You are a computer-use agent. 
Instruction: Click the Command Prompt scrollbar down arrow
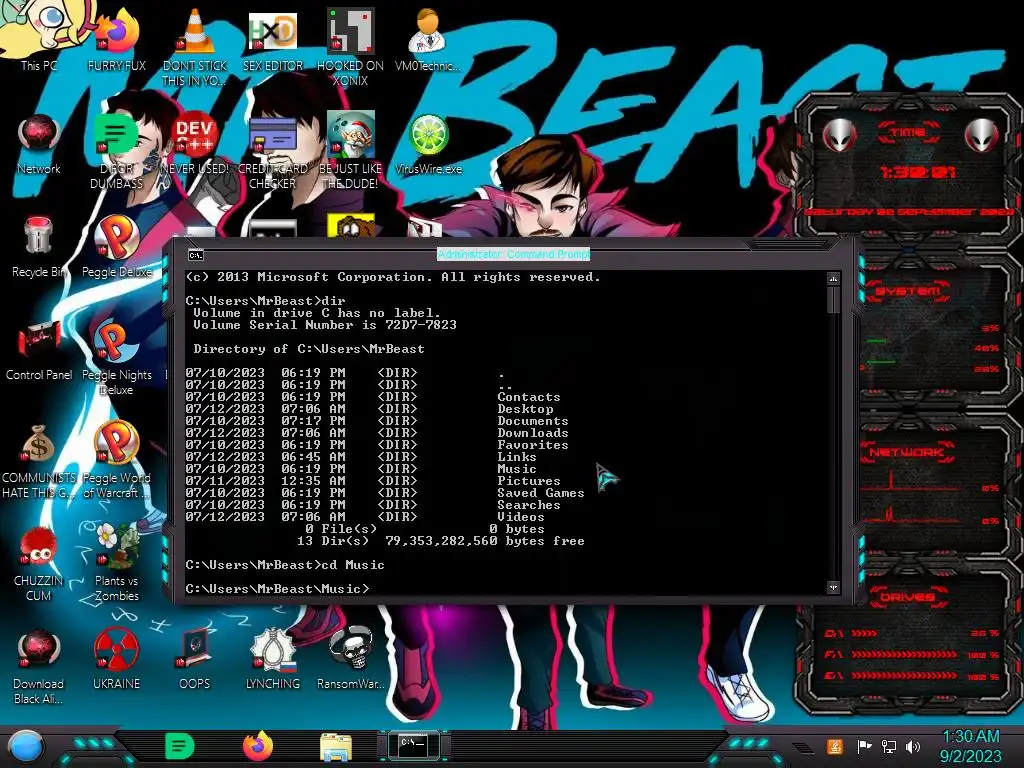click(833, 588)
